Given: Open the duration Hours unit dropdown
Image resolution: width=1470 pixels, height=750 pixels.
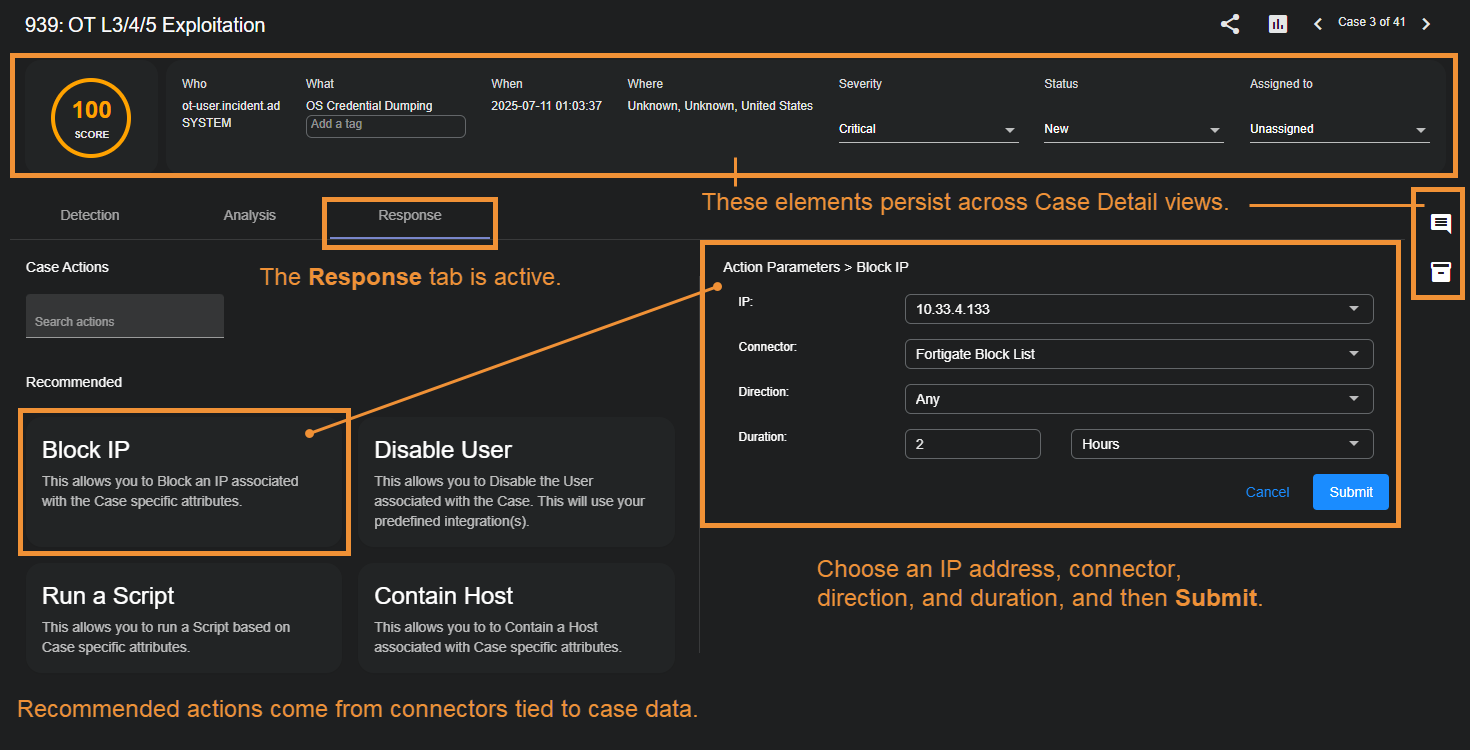Looking at the screenshot, I should [x=1221, y=444].
